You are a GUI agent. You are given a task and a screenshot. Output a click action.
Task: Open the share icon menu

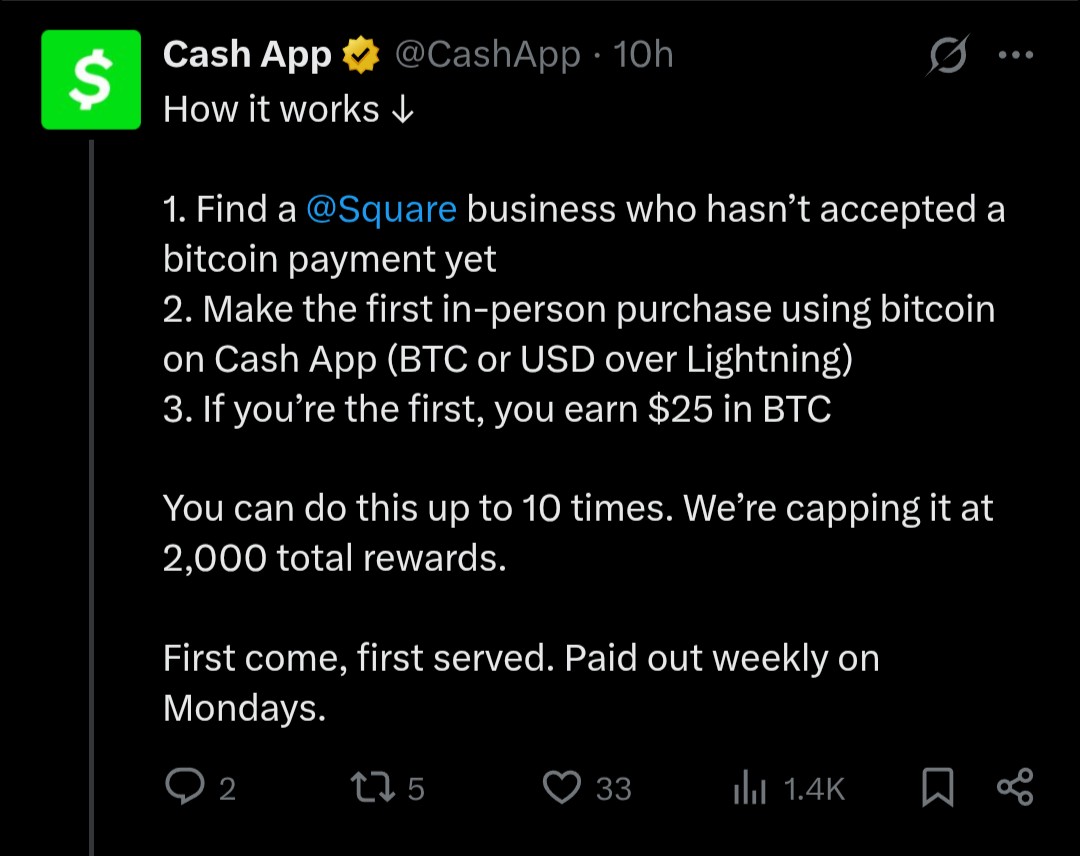coord(1014,788)
